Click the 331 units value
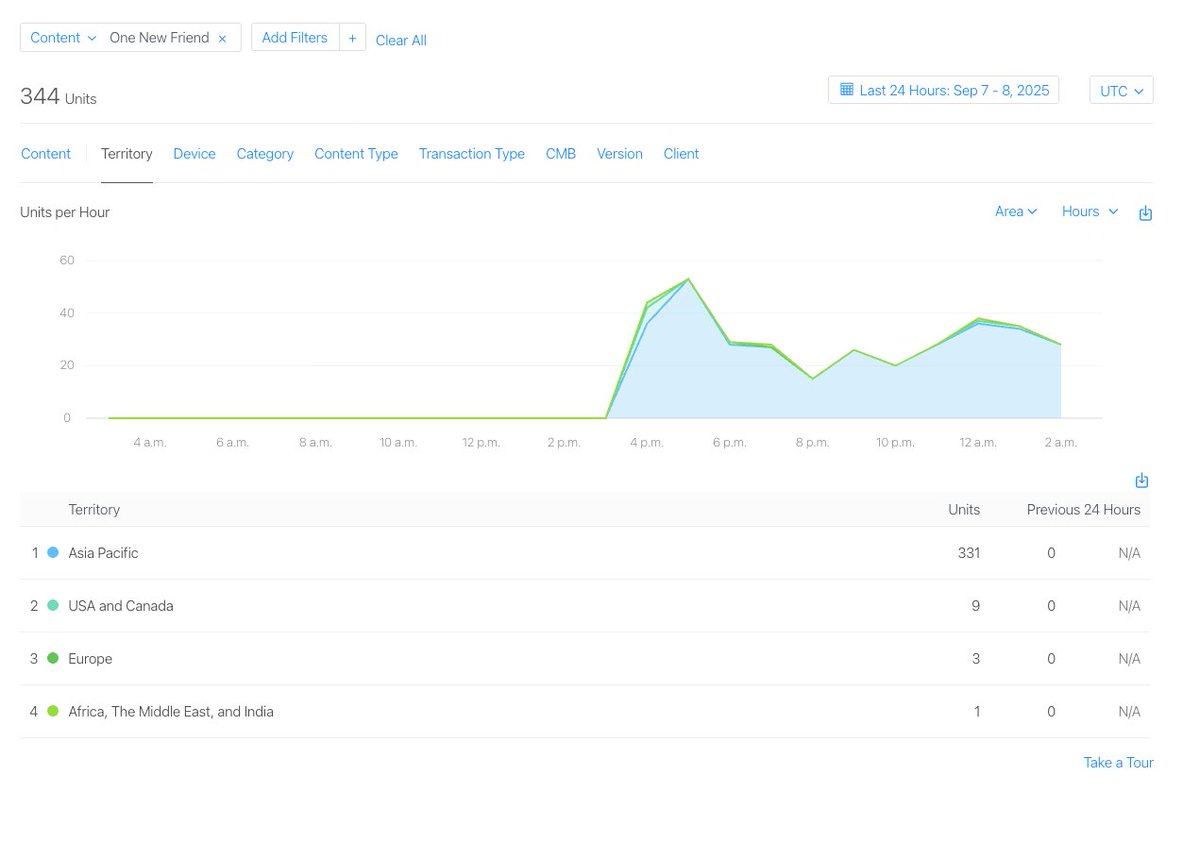The width and height of the screenshot is (1200, 843). [x=969, y=553]
